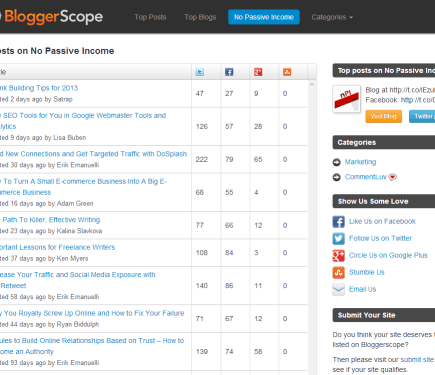Open Lessons for Freelance Writers post
Image resolution: width=435 pixels, height=375 pixels.
coord(57,247)
